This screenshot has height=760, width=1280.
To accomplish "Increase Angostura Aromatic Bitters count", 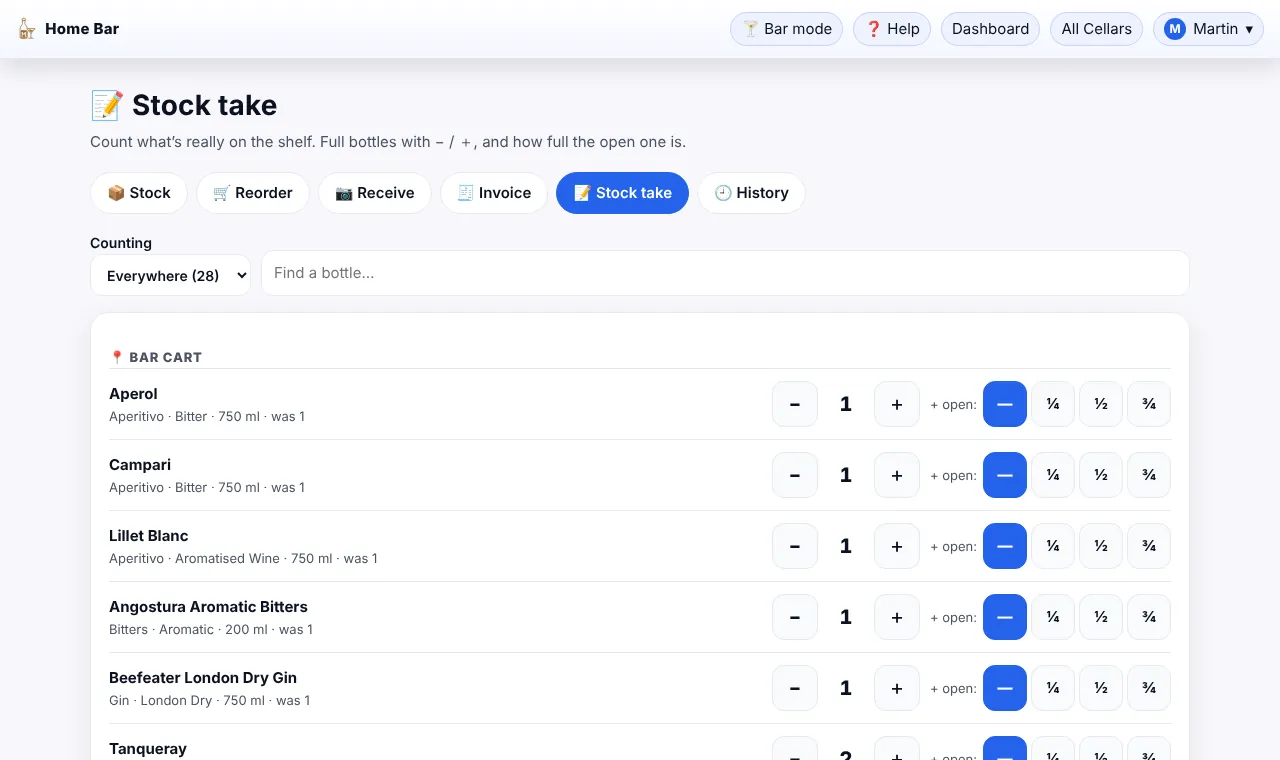I will pyautogui.click(x=897, y=617).
